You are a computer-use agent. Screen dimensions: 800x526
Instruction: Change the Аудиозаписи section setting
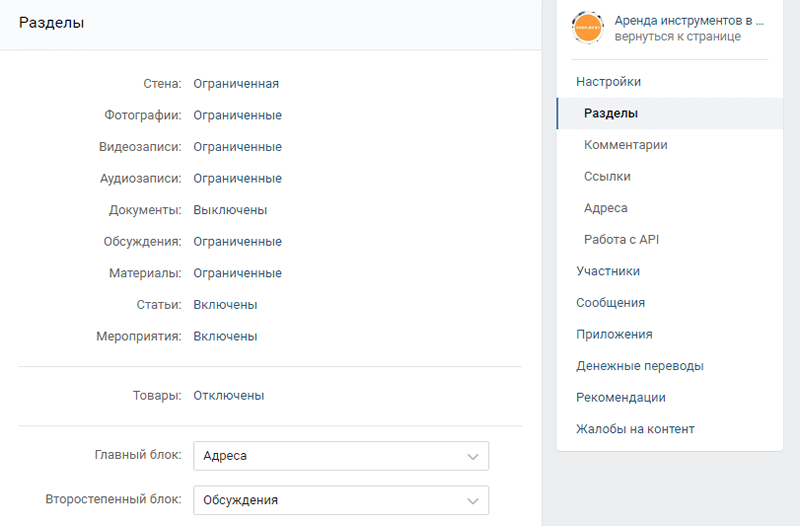237,179
